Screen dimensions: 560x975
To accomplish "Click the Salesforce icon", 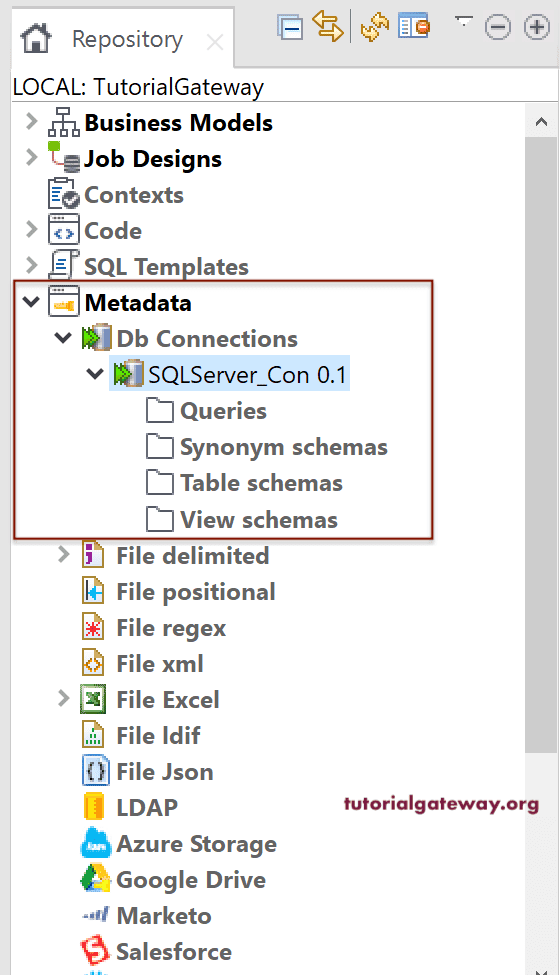I will coord(95,951).
